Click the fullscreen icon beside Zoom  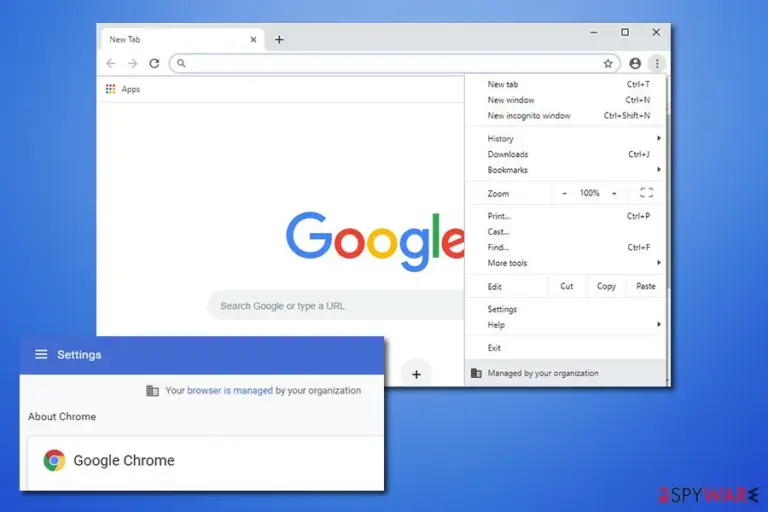647,193
